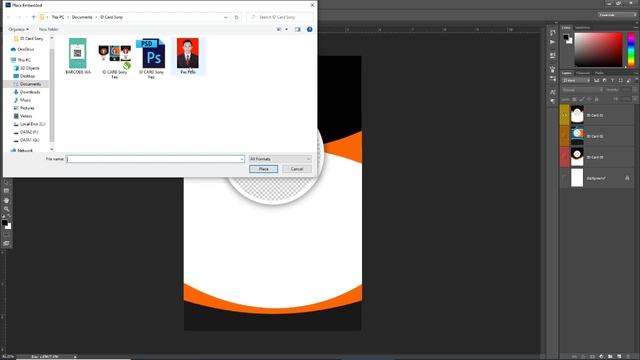
Task: Filter layers by adjustment layers icon
Action: 604,80
